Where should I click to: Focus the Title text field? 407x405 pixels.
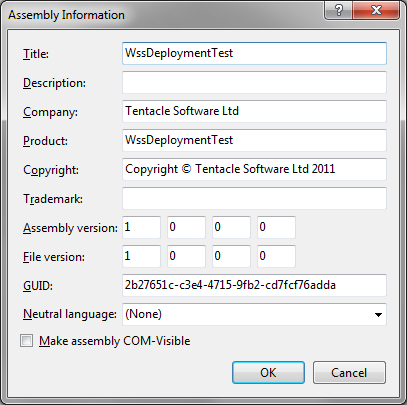[x=254, y=53]
